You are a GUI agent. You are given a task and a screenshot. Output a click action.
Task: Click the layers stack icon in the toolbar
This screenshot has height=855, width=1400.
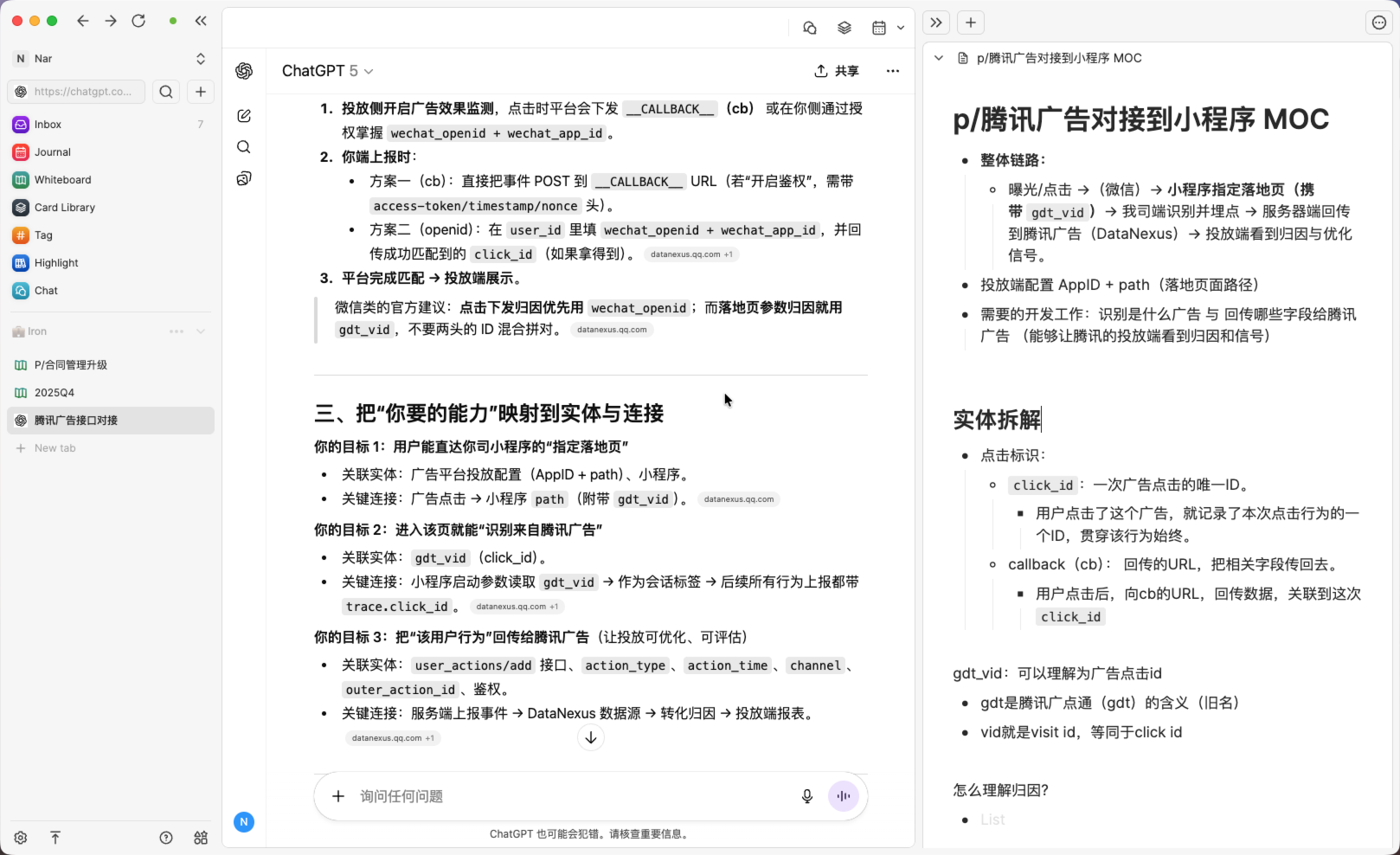(844, 28)
